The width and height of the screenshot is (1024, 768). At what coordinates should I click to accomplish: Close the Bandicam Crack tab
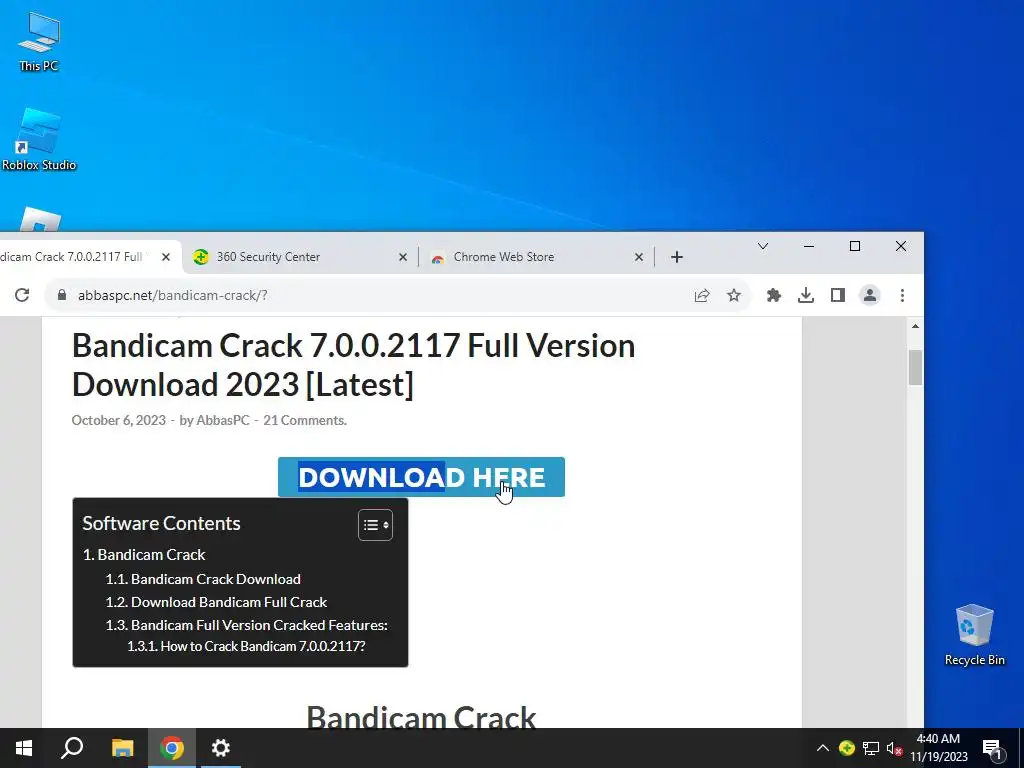click(x=166, y=257)
